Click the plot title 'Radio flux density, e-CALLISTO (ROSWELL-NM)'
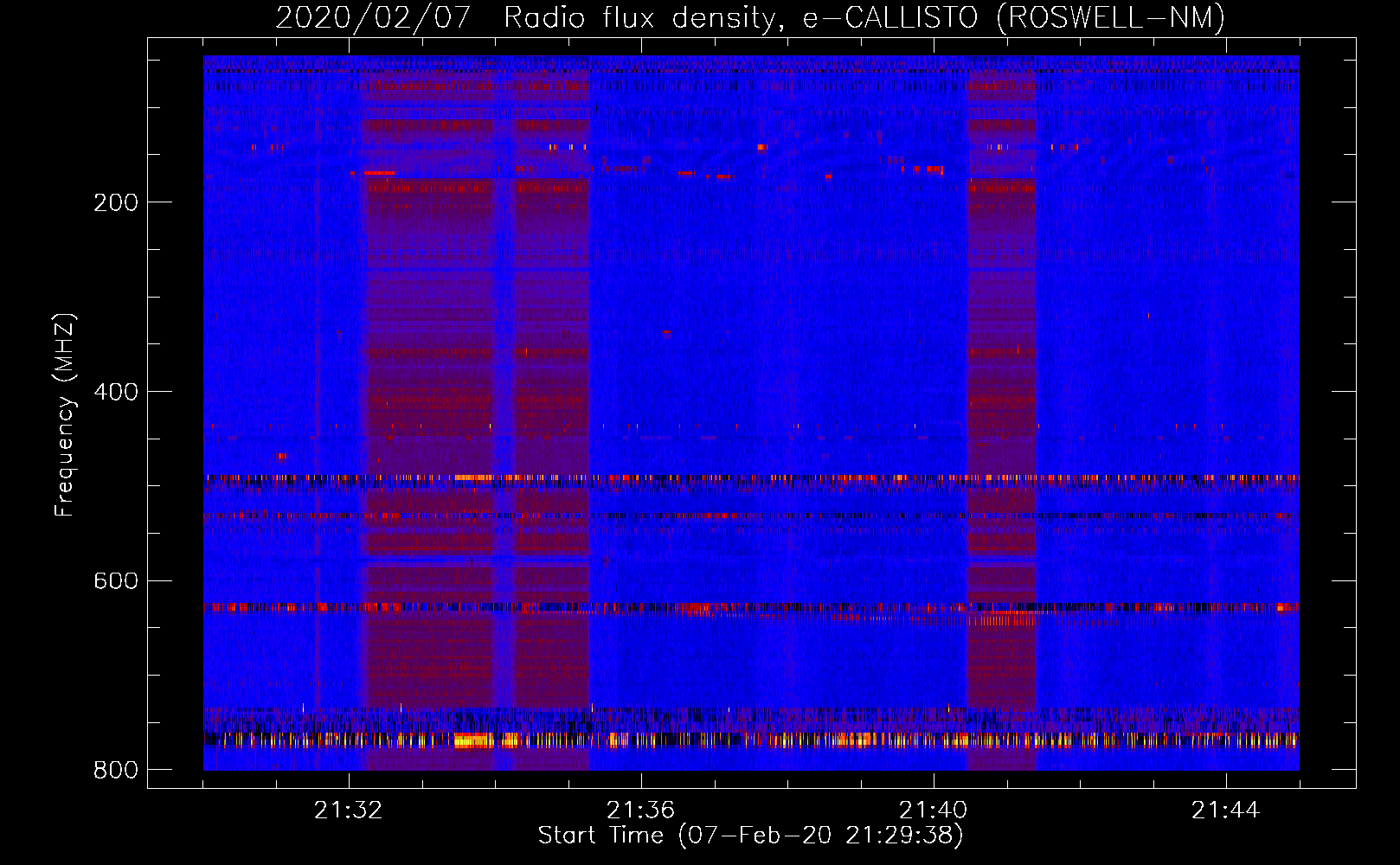 [x=864, y=17]
